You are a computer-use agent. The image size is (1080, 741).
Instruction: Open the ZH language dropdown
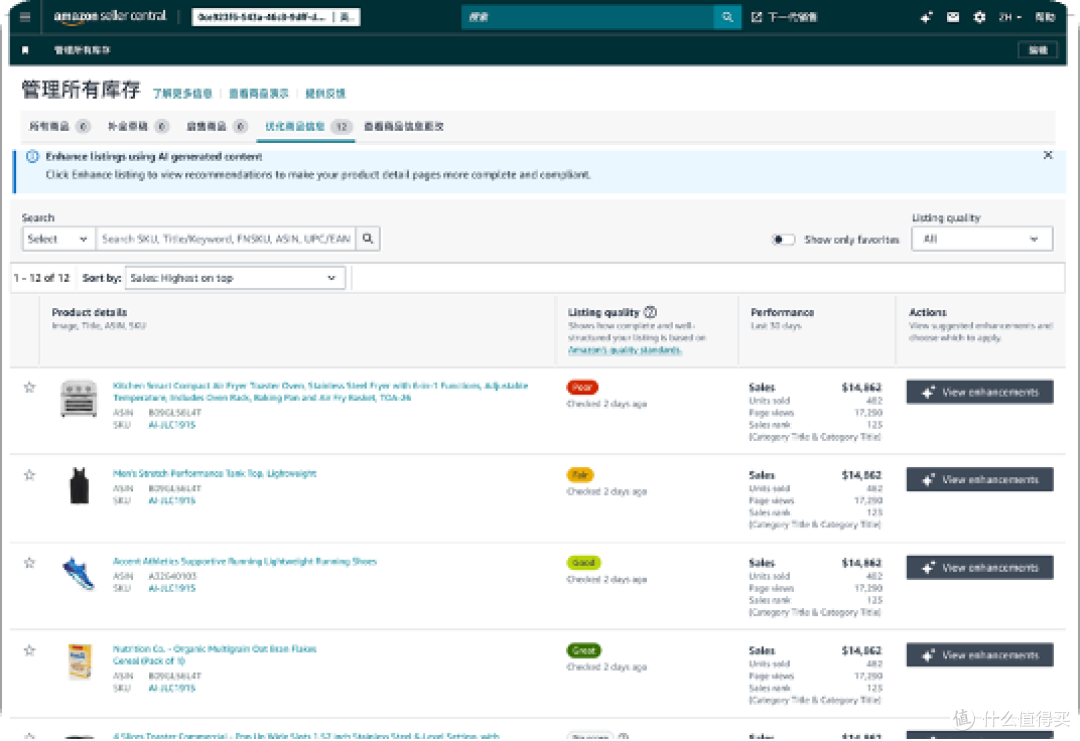pyautogui.click(x=1010, y=17)
